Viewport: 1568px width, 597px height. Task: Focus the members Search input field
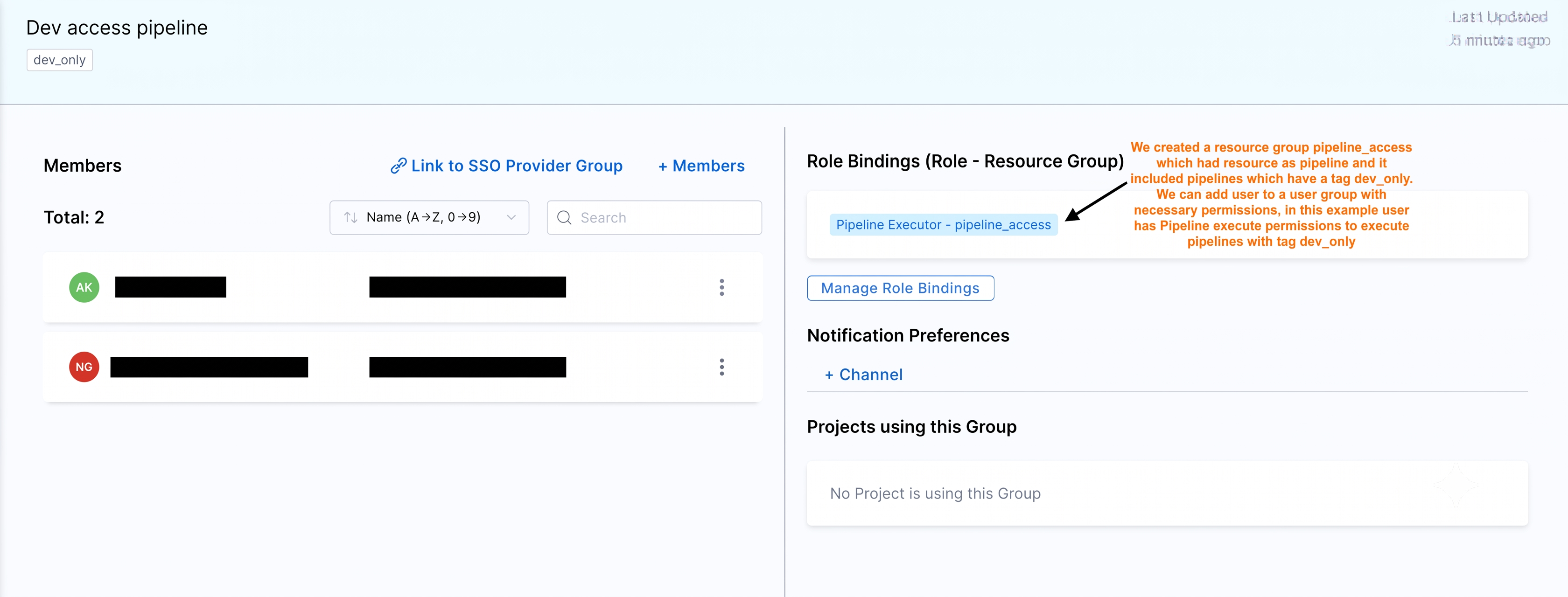click(654, 217)
